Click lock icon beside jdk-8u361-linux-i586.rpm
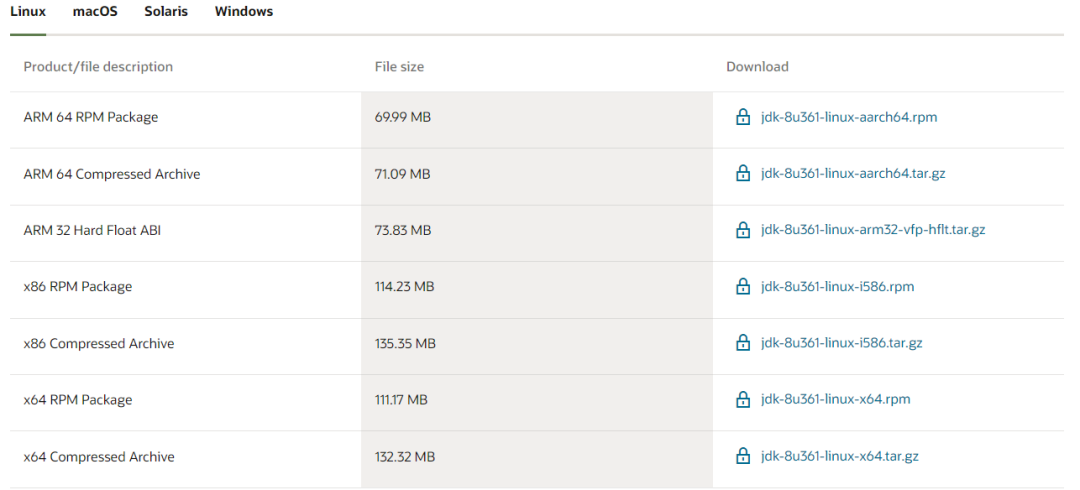 743,287
